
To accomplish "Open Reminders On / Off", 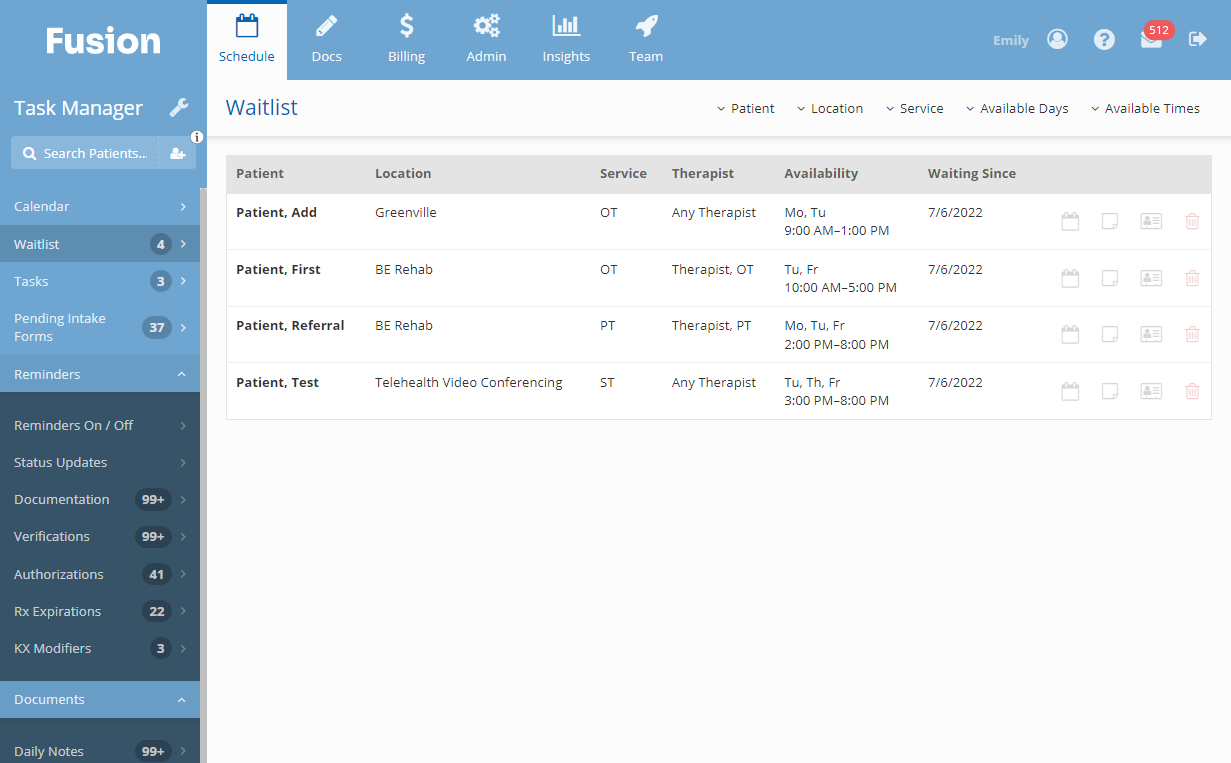I will point(100,425).
